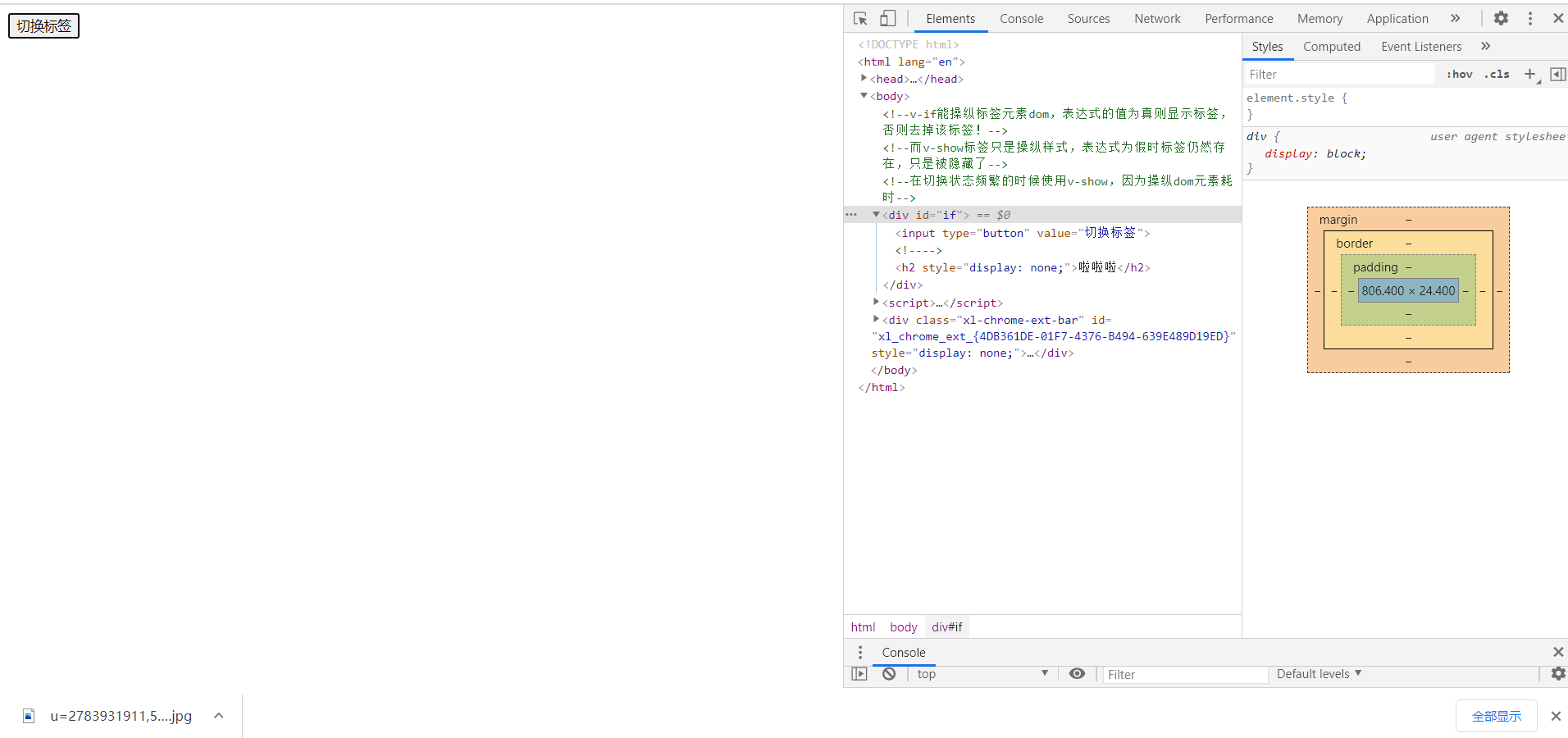Toggle the device toolbar icon
Viewport: 1568px width, 738px height.
point(887,18)
